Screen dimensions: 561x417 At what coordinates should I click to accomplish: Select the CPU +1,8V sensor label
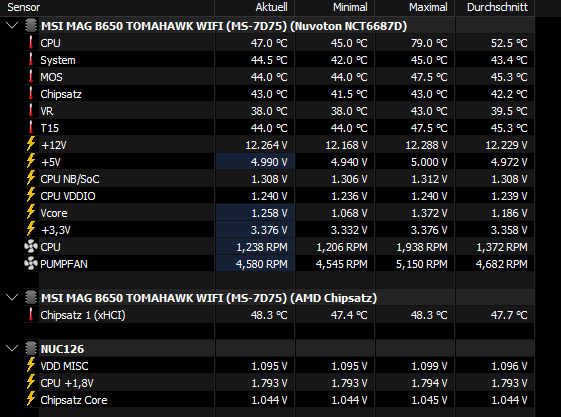(x=67, y=383)
